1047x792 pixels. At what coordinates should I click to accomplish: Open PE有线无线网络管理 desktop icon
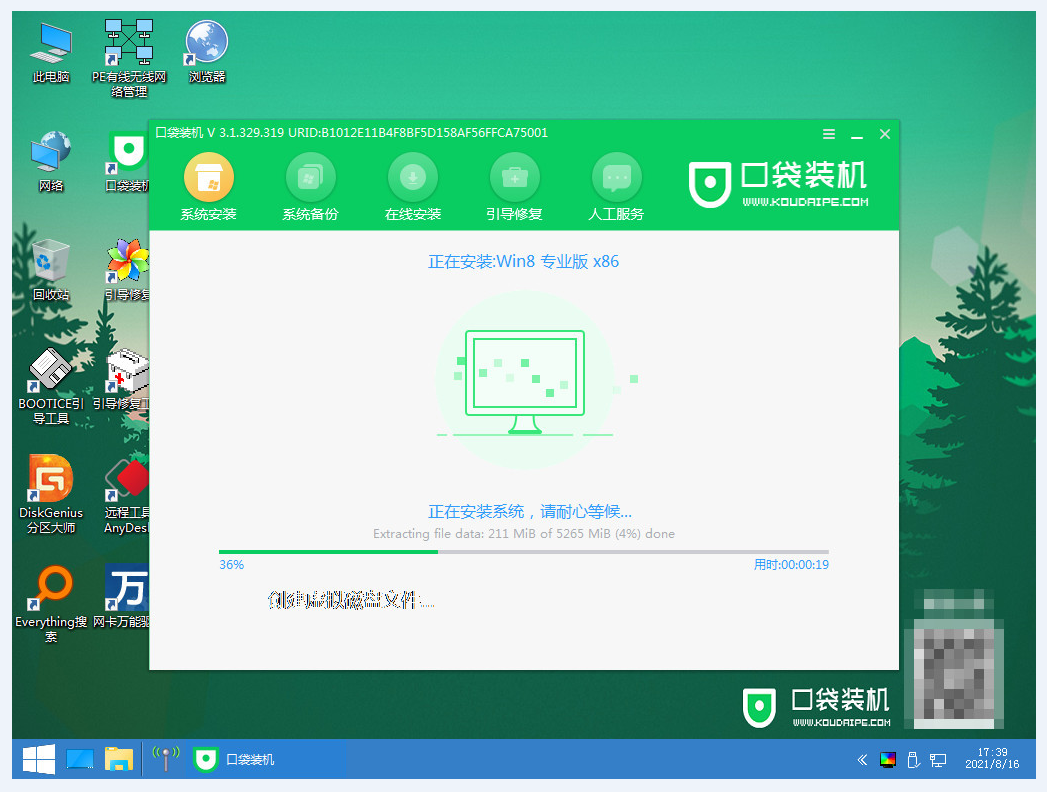click(x=129, y=59)
